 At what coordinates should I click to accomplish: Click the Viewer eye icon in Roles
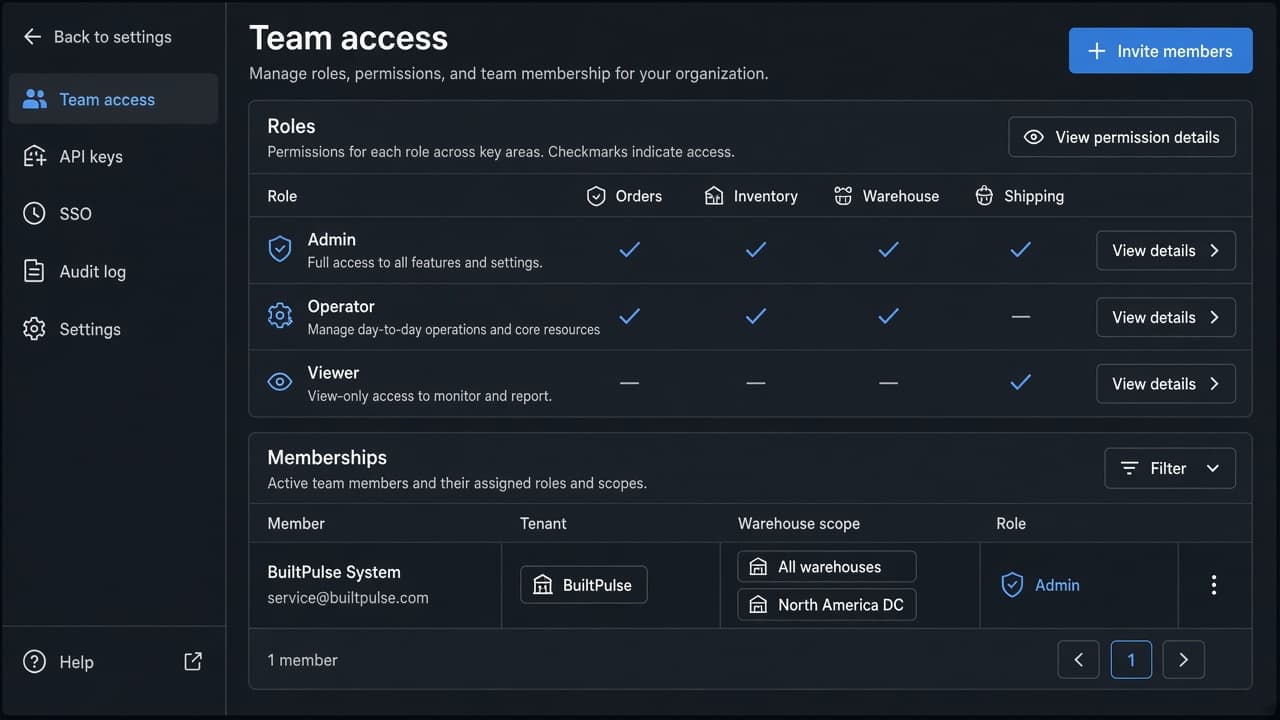click(280, 382)
